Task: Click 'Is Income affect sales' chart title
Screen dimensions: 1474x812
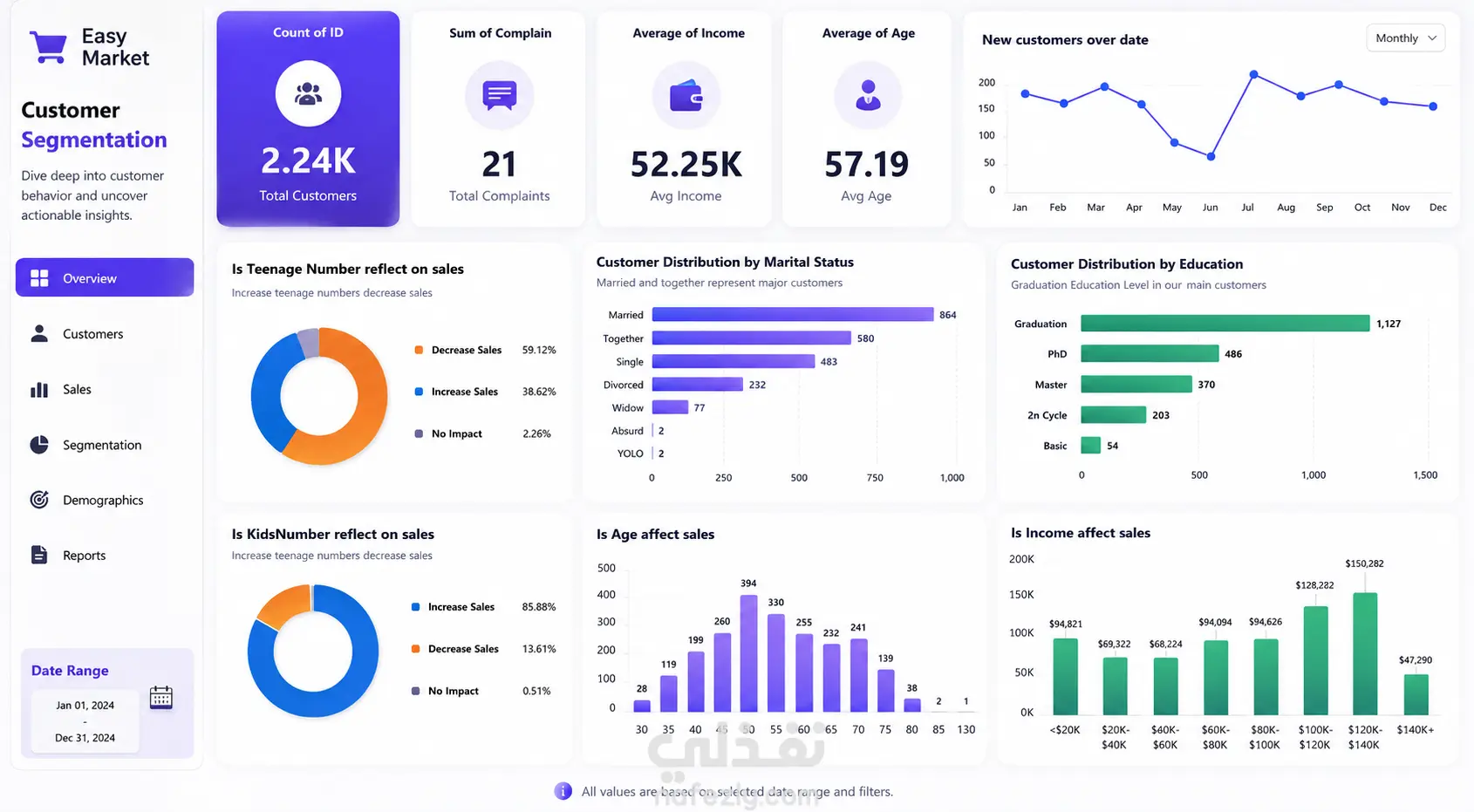Action: (1081, 533)
